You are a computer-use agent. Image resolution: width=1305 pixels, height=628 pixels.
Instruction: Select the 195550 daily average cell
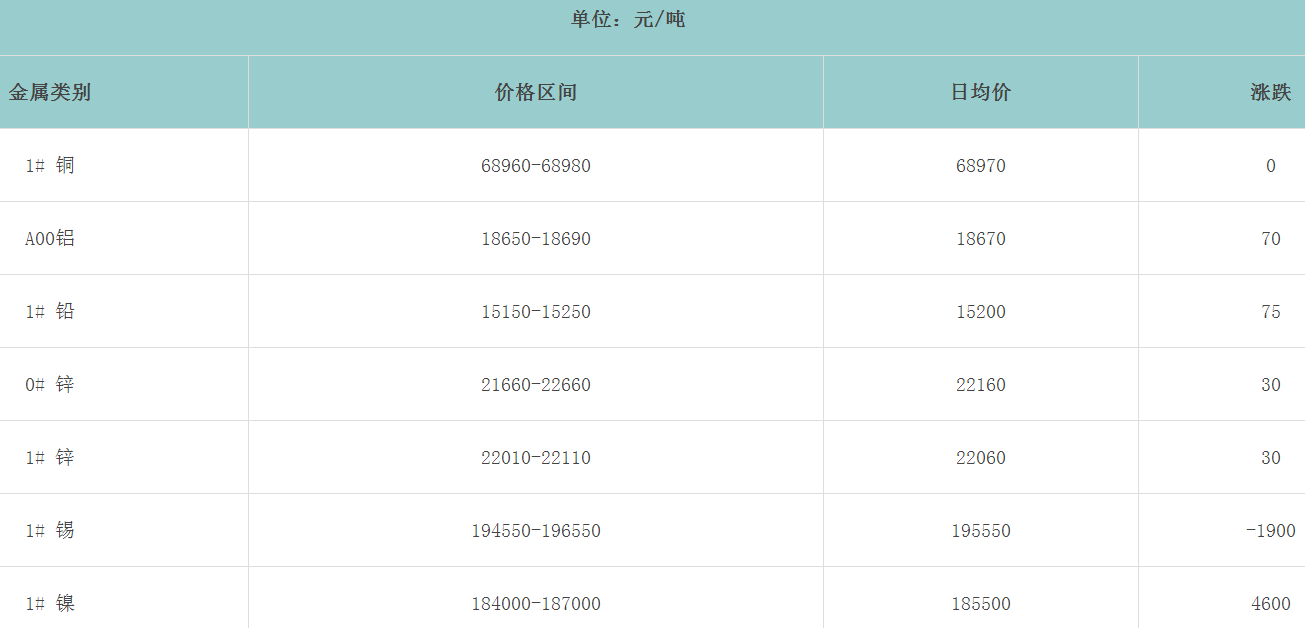(x=980, y=531)
